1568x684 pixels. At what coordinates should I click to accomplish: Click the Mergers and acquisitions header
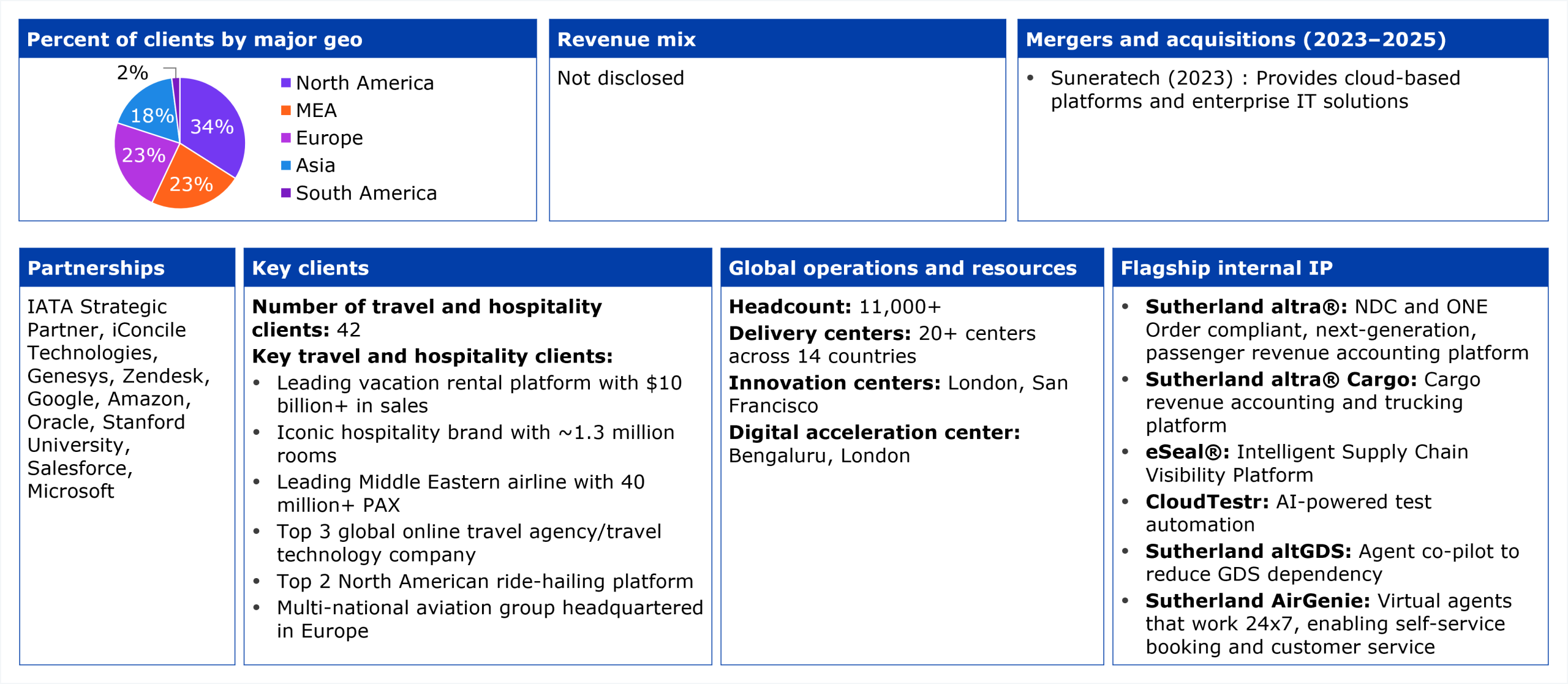point(1235,39)
